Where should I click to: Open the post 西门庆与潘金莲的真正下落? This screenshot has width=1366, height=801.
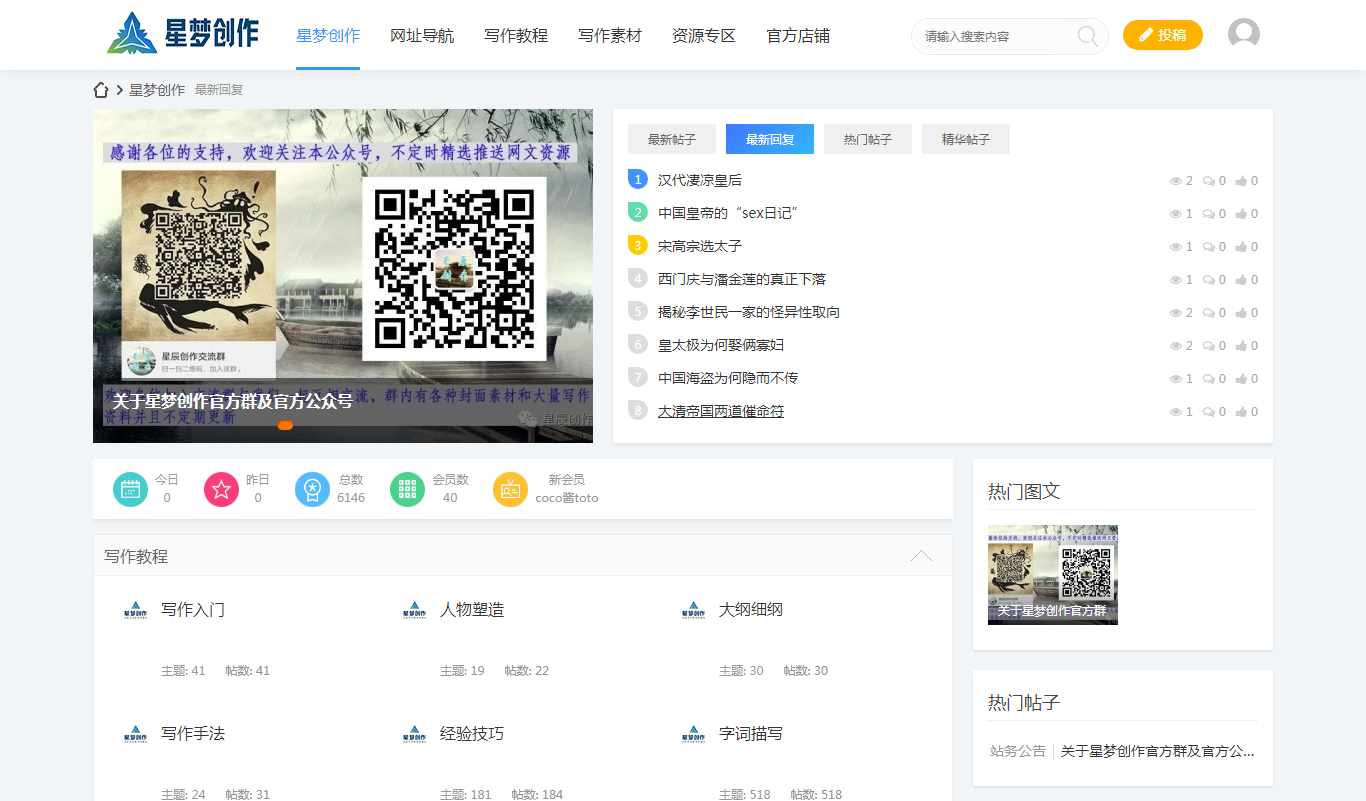tap(742, 279)
